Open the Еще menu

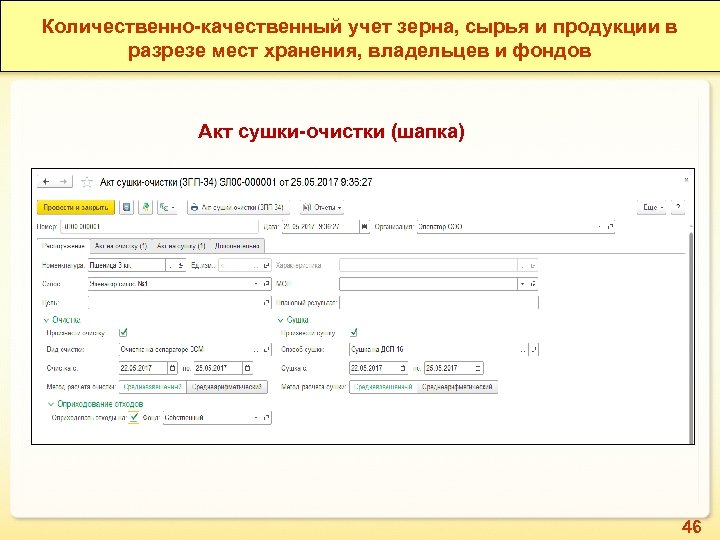tap(653, 208)
